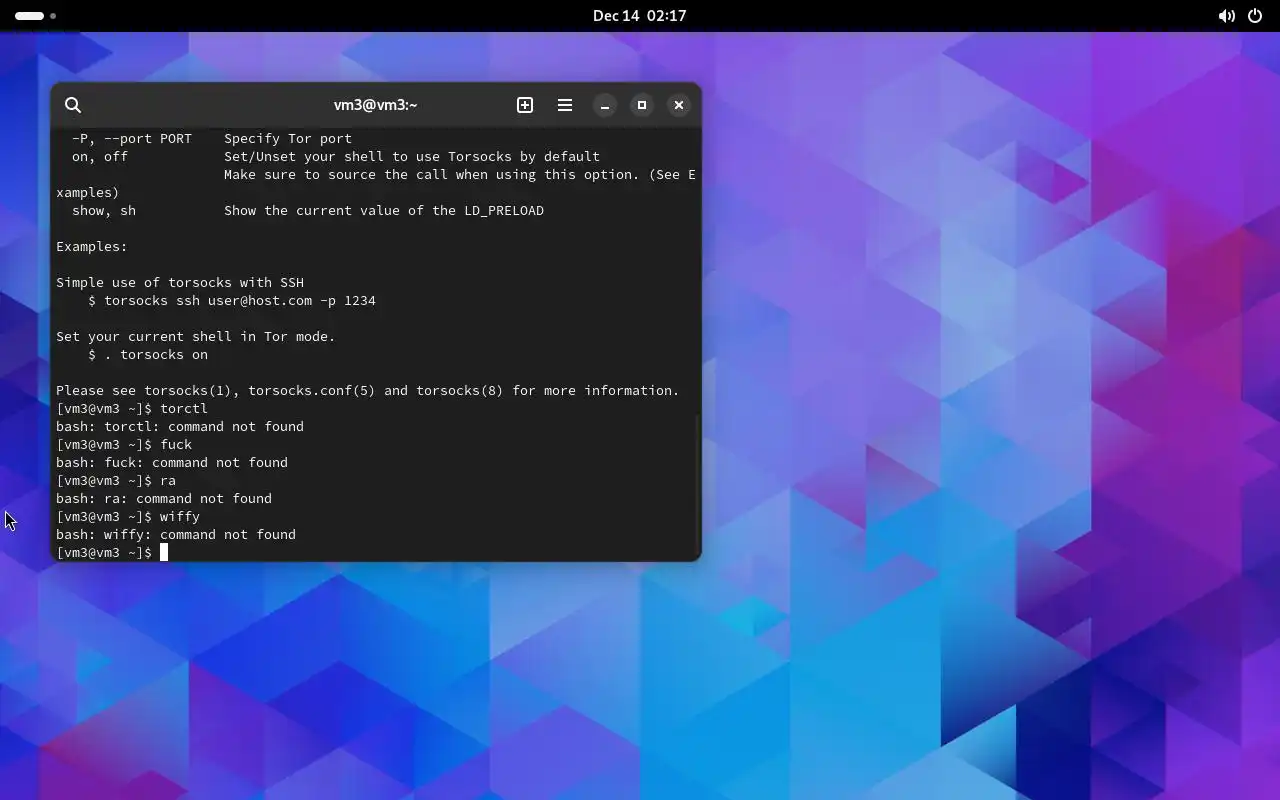This screenshot has width=1280, height=800.
Task: Click 'bash: torctl: command not found' line
Action: pos(180,426)
